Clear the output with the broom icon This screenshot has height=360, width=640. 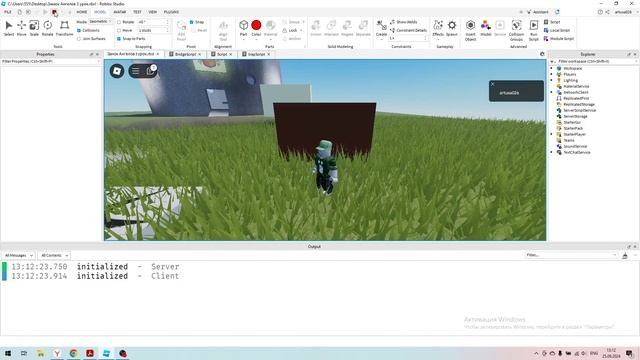[624, 256]
